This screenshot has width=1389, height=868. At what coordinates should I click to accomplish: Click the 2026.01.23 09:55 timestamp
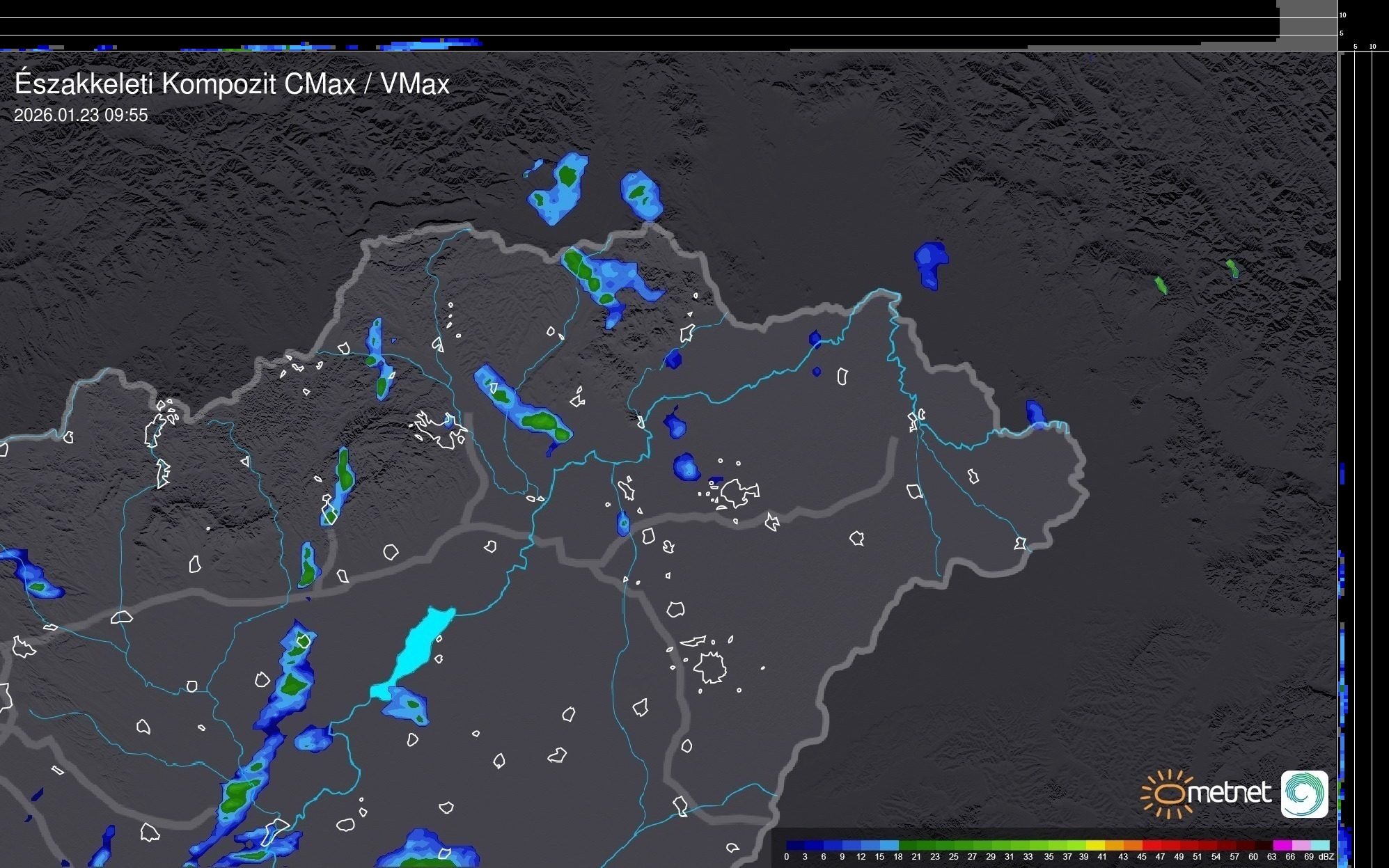tap(81, 116)
